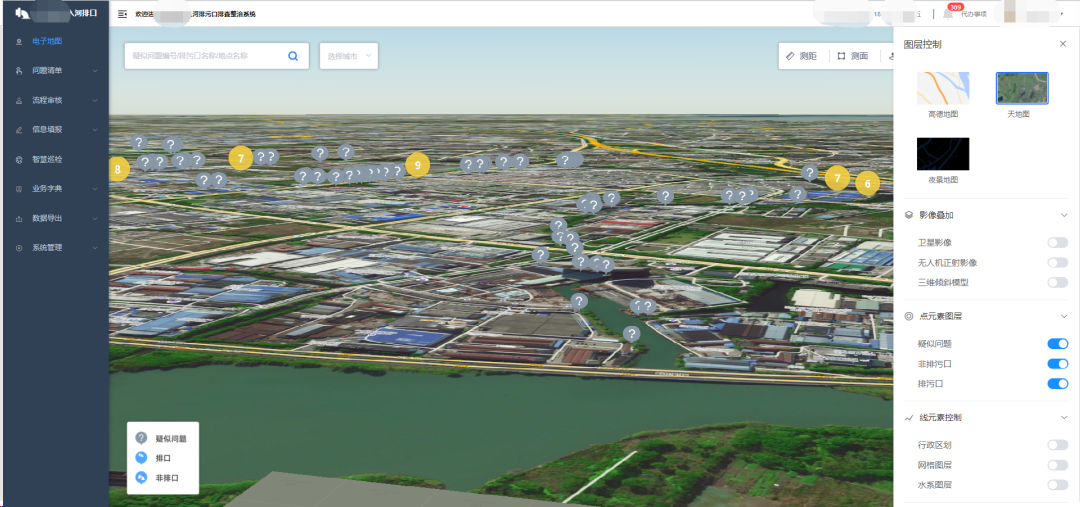1080x507 pixels.
Task: Collapse the 影像叠加 section chevron
Action: click(1063, 216)
